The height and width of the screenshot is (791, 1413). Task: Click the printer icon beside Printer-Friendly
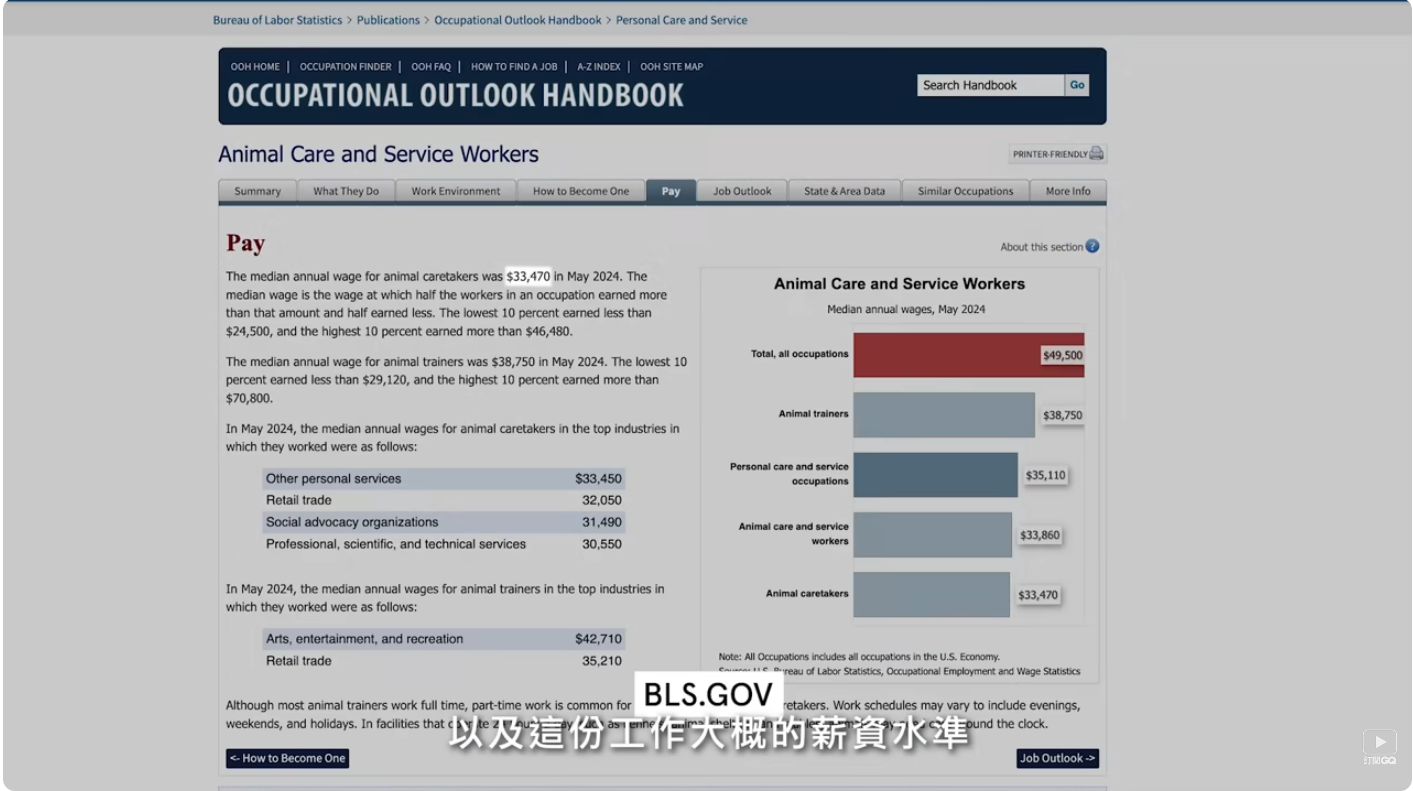point(1096,154)
